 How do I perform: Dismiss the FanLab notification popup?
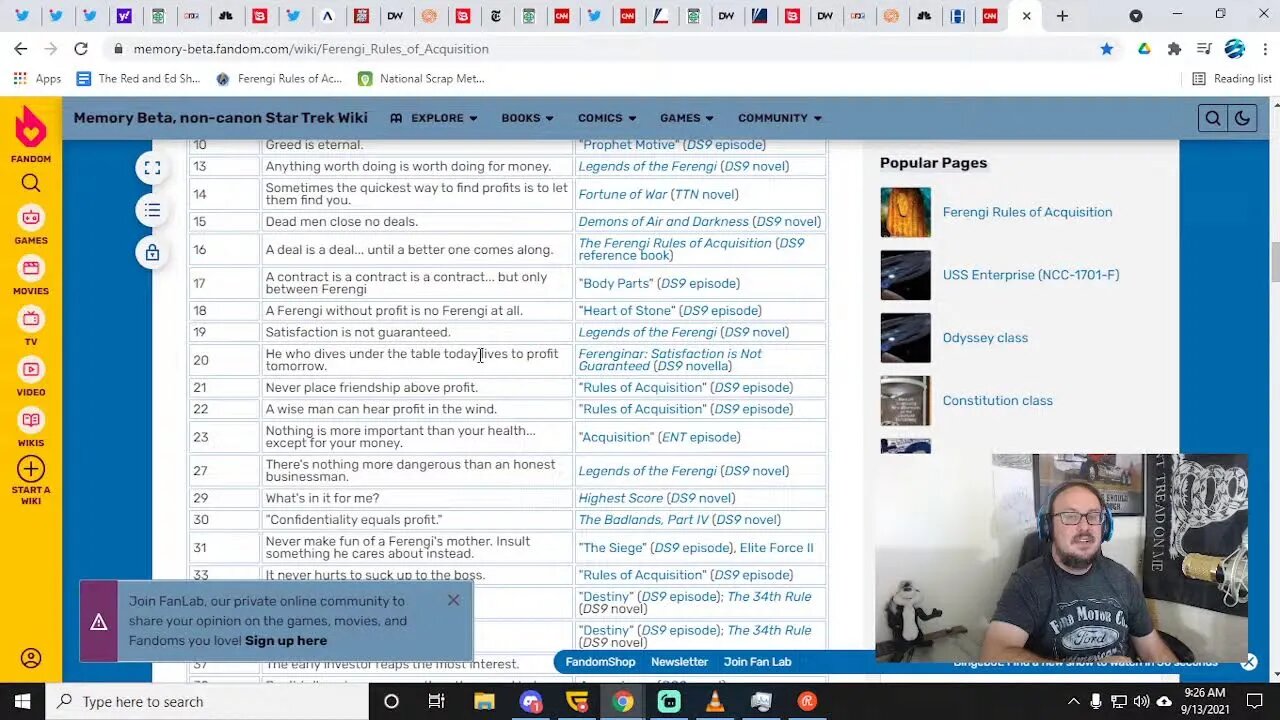click(x=453, y=600)
